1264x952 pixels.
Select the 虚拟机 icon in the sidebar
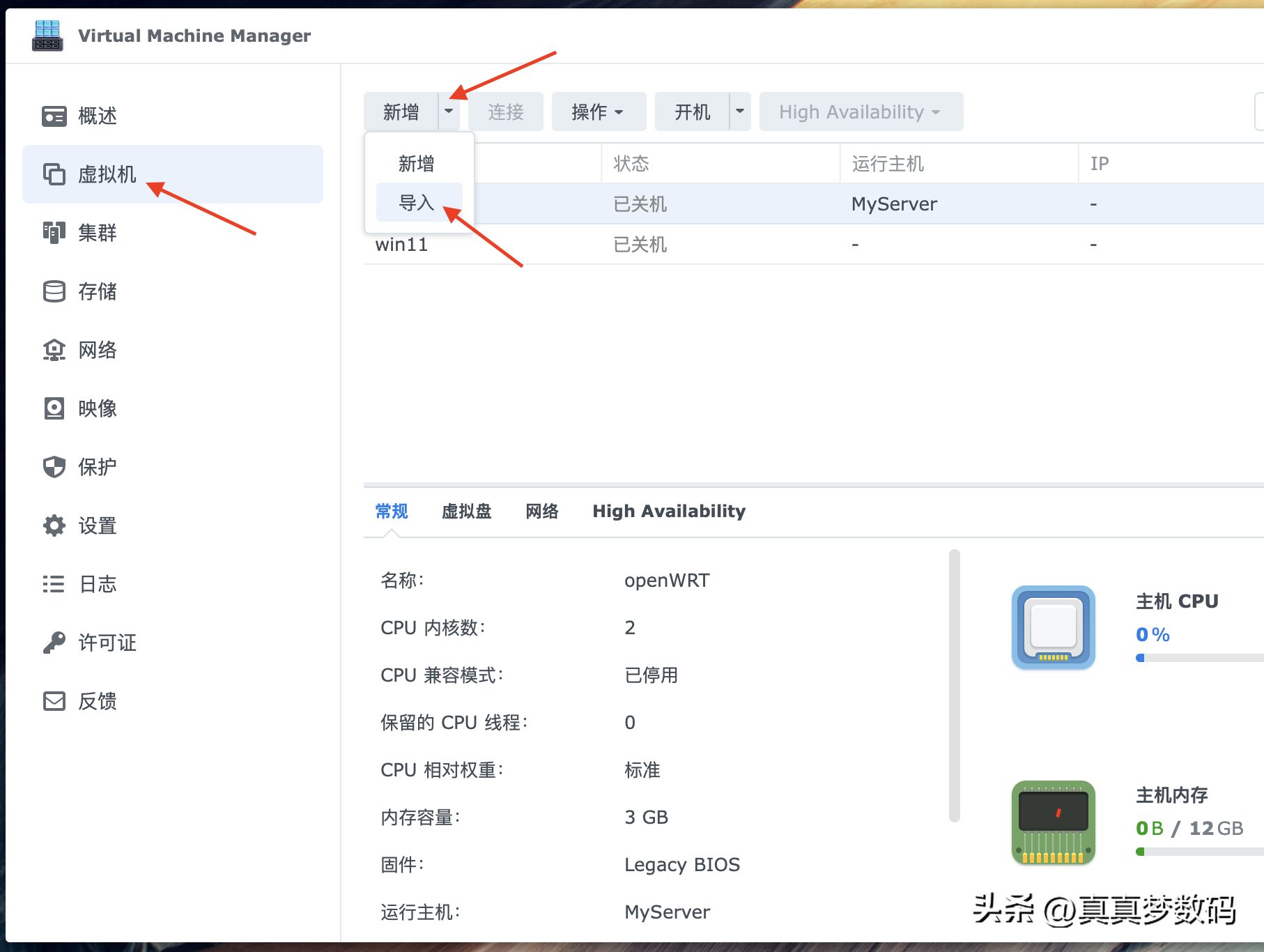pyautogui.click(x=54, y=174)
